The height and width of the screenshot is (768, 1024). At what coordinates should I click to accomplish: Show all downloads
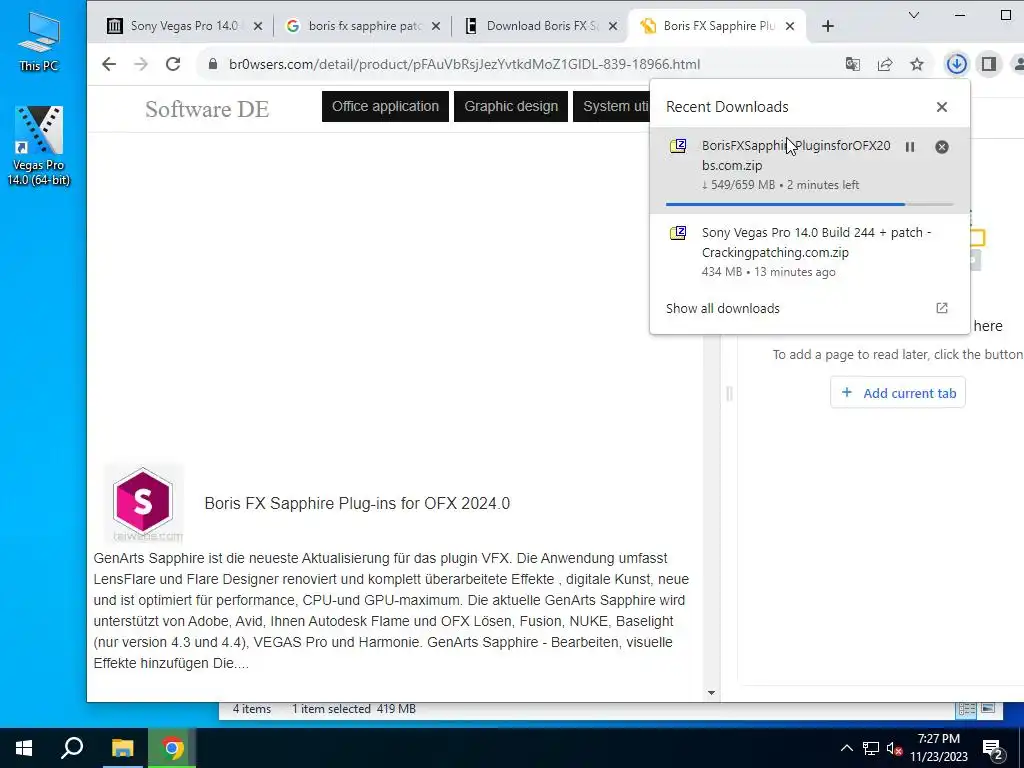pyautogui.click(x=722, y=308)
